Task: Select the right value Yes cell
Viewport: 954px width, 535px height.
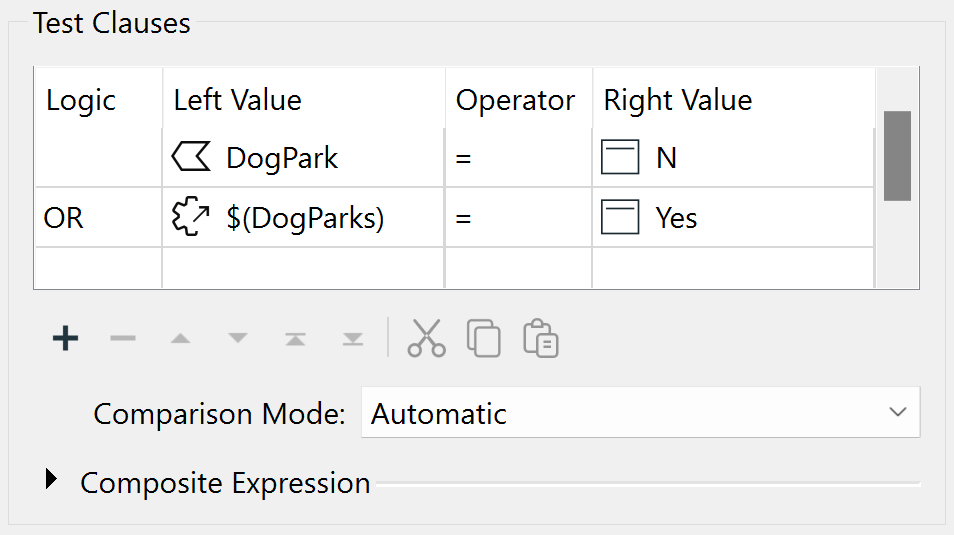Action: pos(733,217)
